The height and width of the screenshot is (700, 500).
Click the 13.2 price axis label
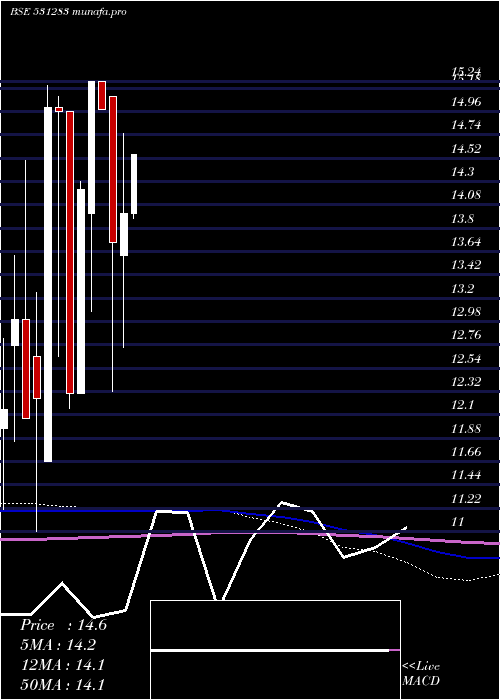click(x=463, y=289)
